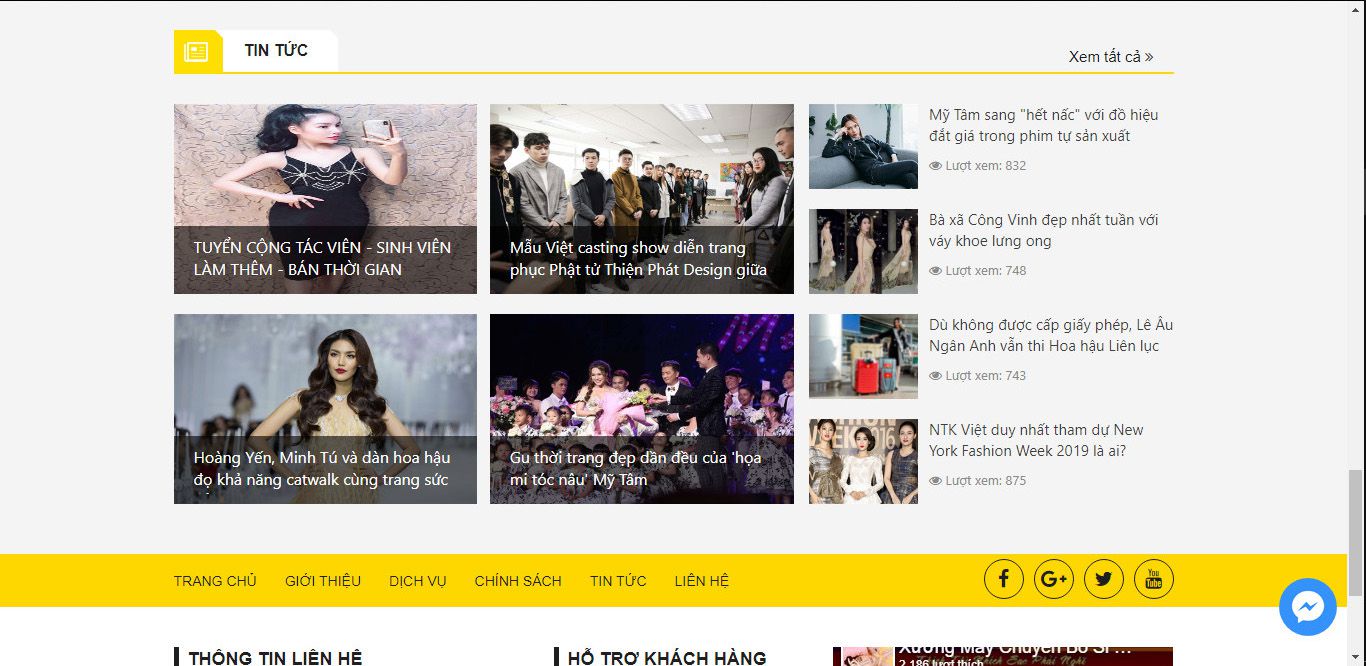This screenshot has height=666, width=1366.
Task: Open the TUYỂN CỘNG TÁC VIÊN article image
Action: [325, 199]
